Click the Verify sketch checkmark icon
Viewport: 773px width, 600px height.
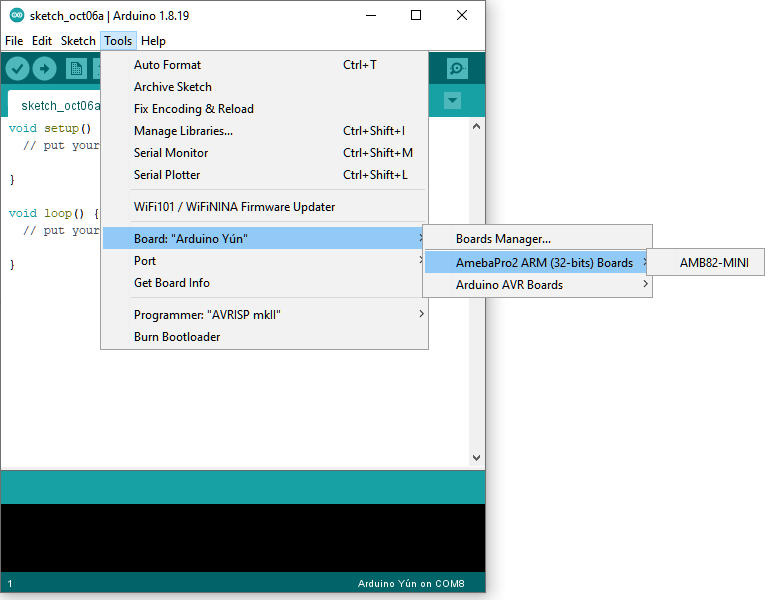(18, 68)
